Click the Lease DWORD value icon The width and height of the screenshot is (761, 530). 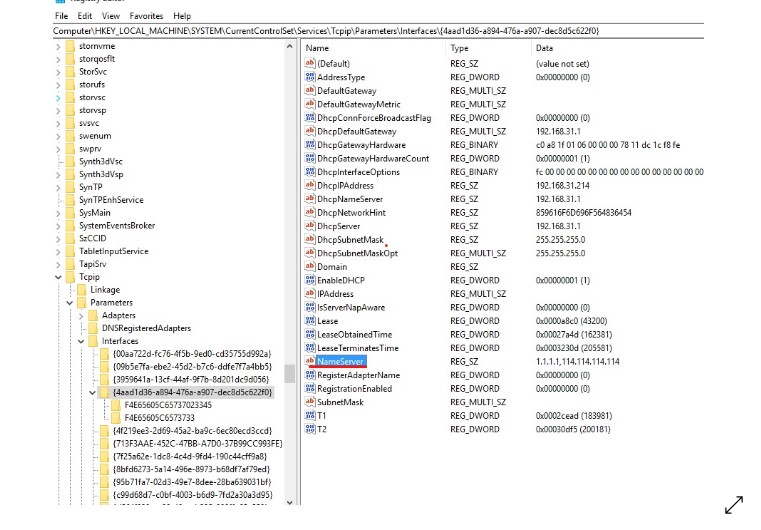[310, 320]
